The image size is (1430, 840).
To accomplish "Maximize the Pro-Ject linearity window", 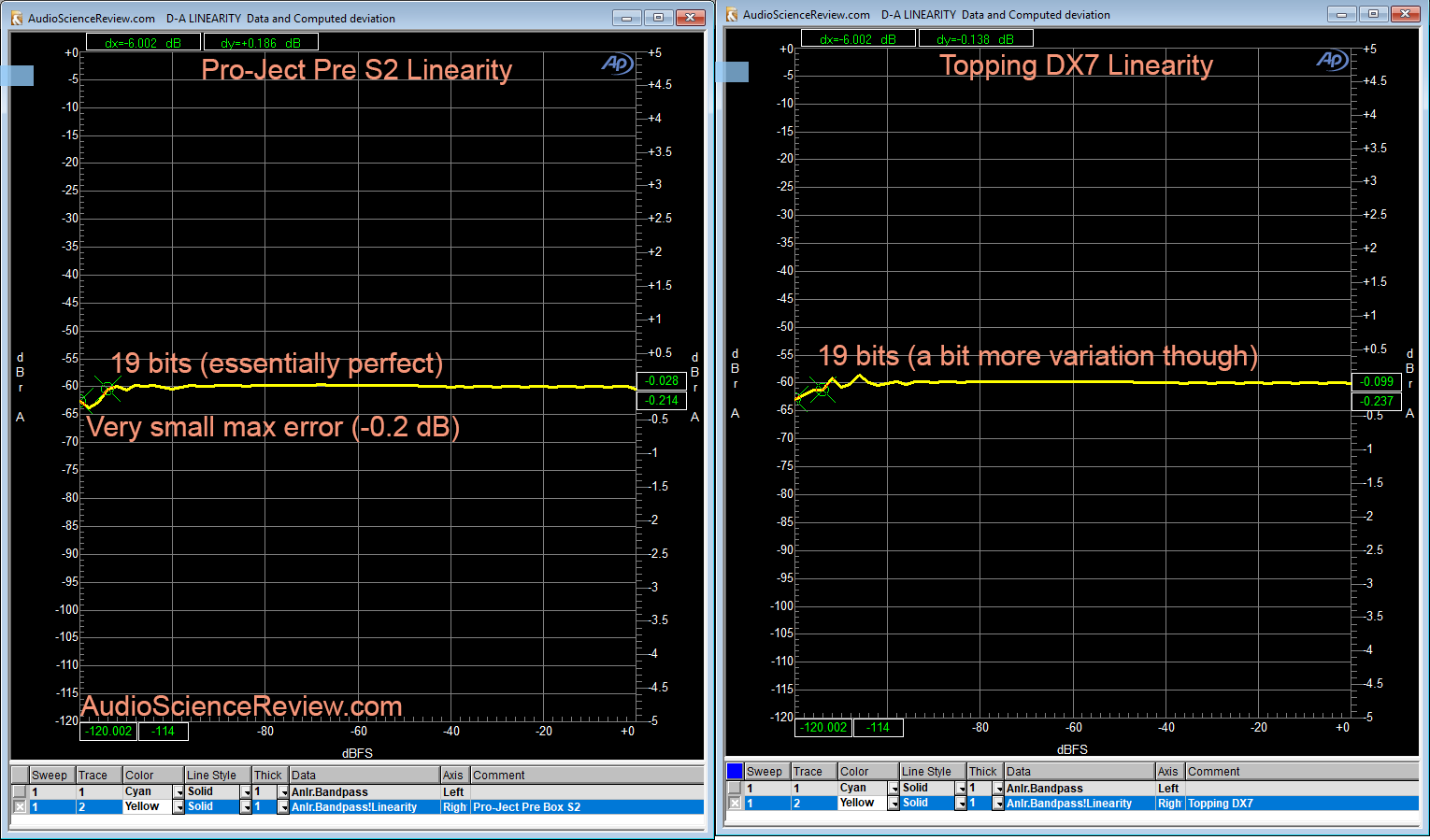I will pos(658,18).
